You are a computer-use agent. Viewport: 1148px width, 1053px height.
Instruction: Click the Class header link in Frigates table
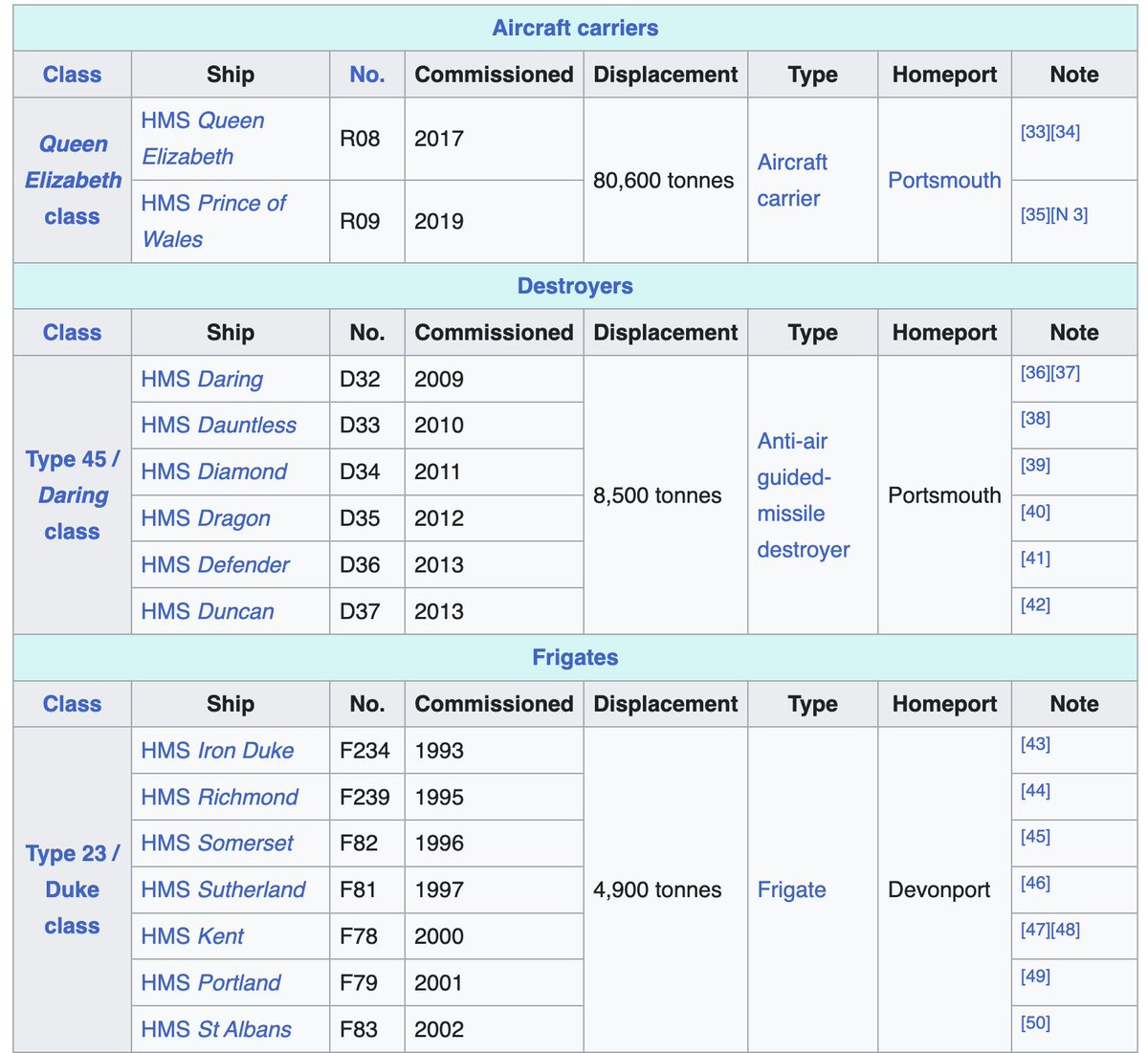click(72, 704)
